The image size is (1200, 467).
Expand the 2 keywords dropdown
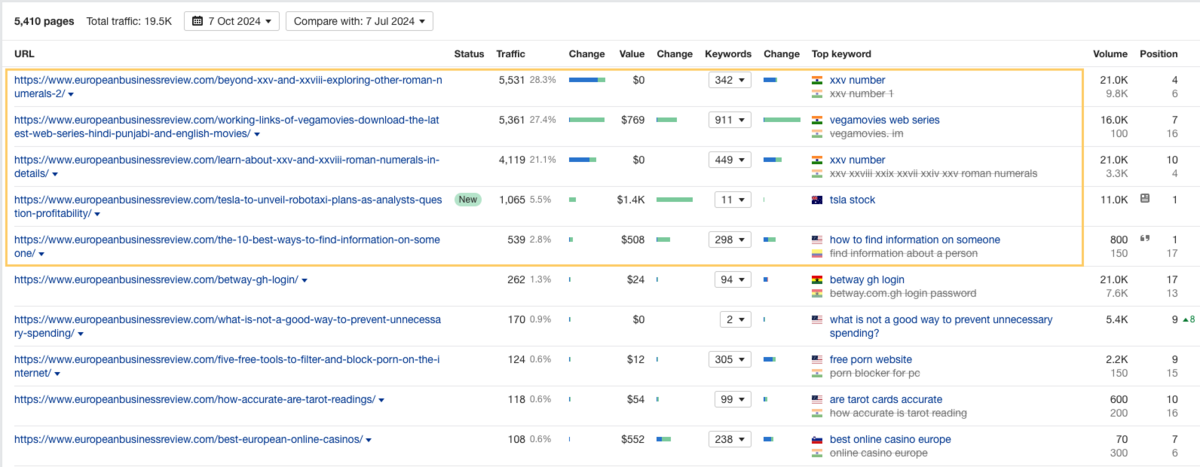735,320
